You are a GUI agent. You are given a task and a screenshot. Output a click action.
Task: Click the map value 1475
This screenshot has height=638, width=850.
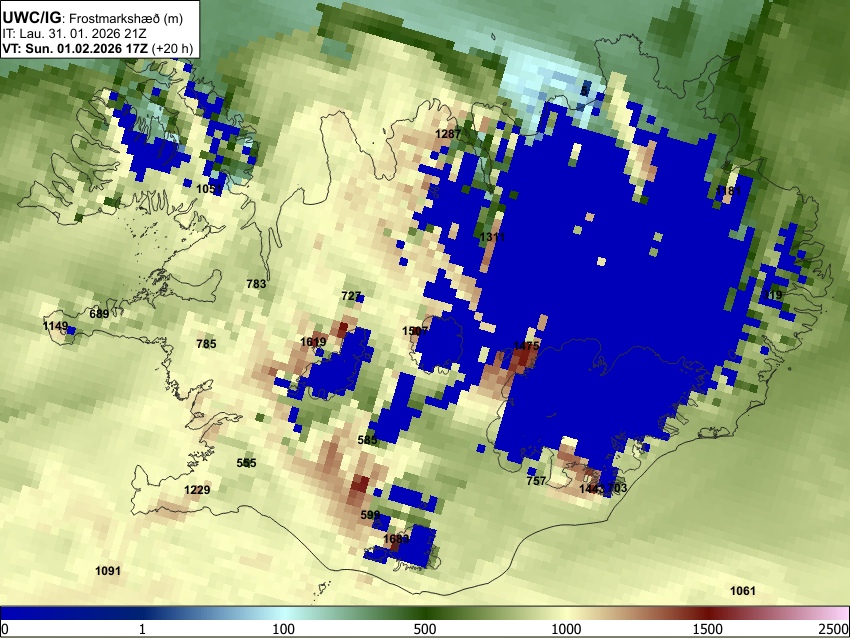pyautogui.click(x=526, y=346)
